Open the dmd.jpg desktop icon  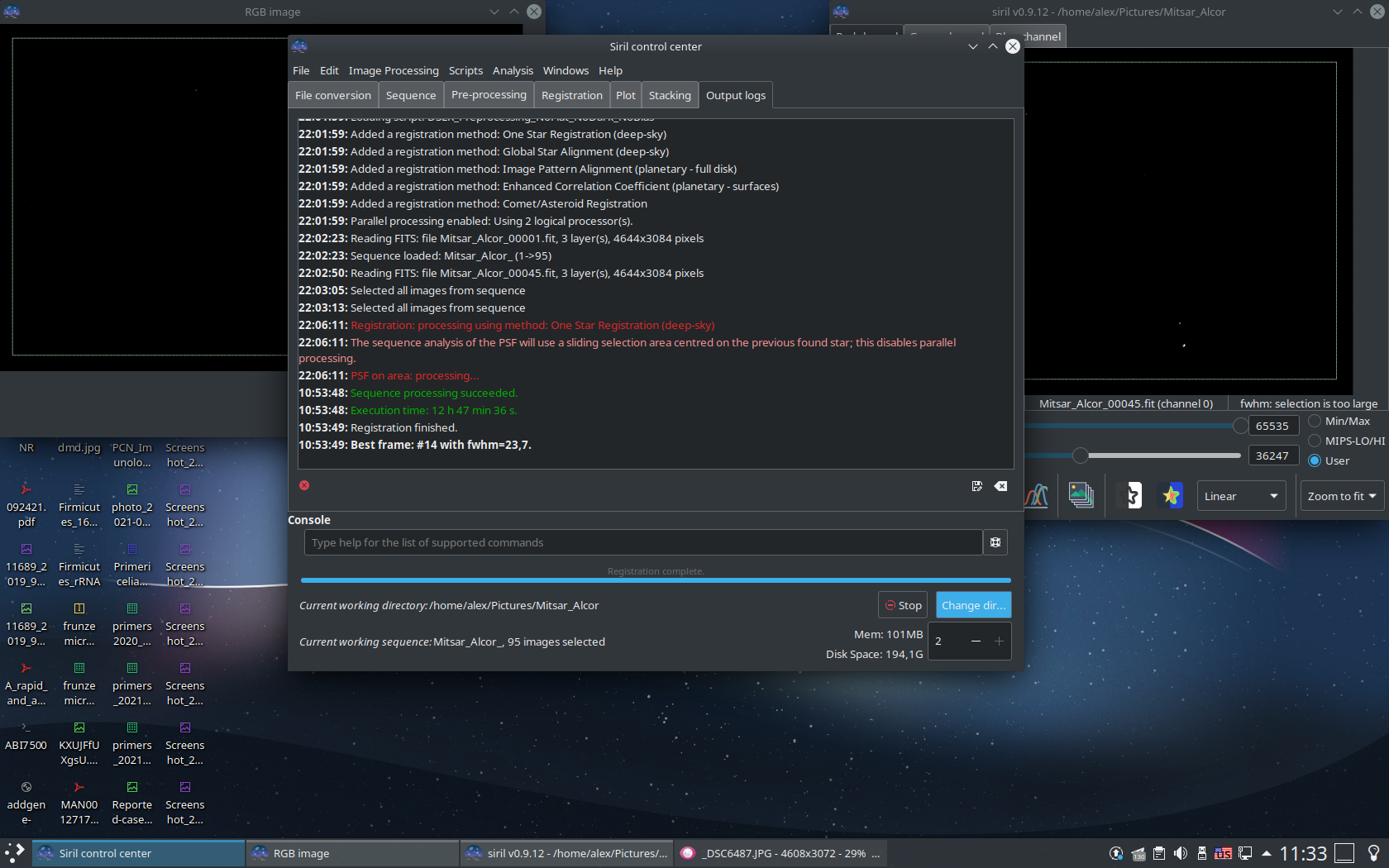(x=79, y=447)
